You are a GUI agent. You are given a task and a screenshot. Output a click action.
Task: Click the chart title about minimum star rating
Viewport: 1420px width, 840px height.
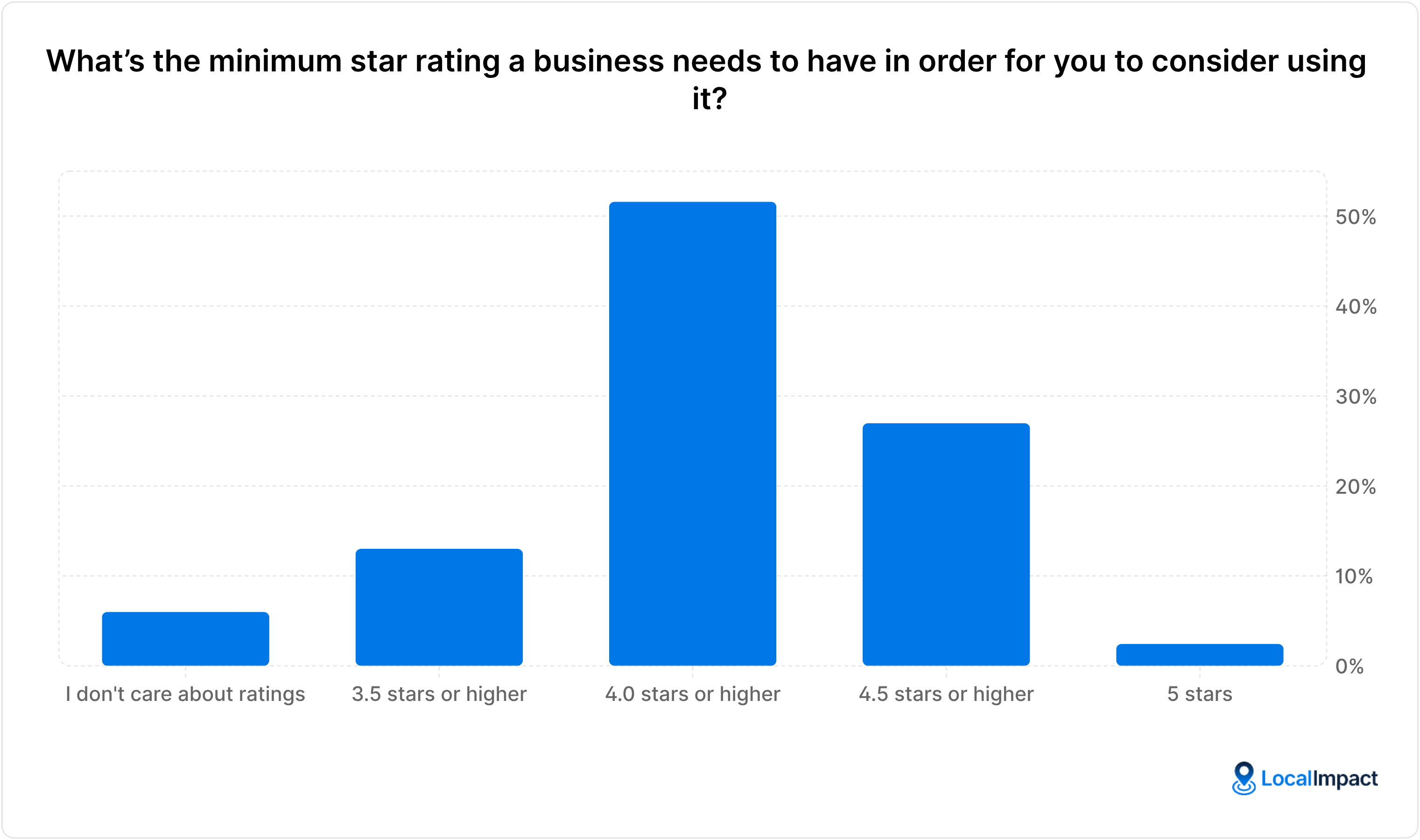(707, 79)
